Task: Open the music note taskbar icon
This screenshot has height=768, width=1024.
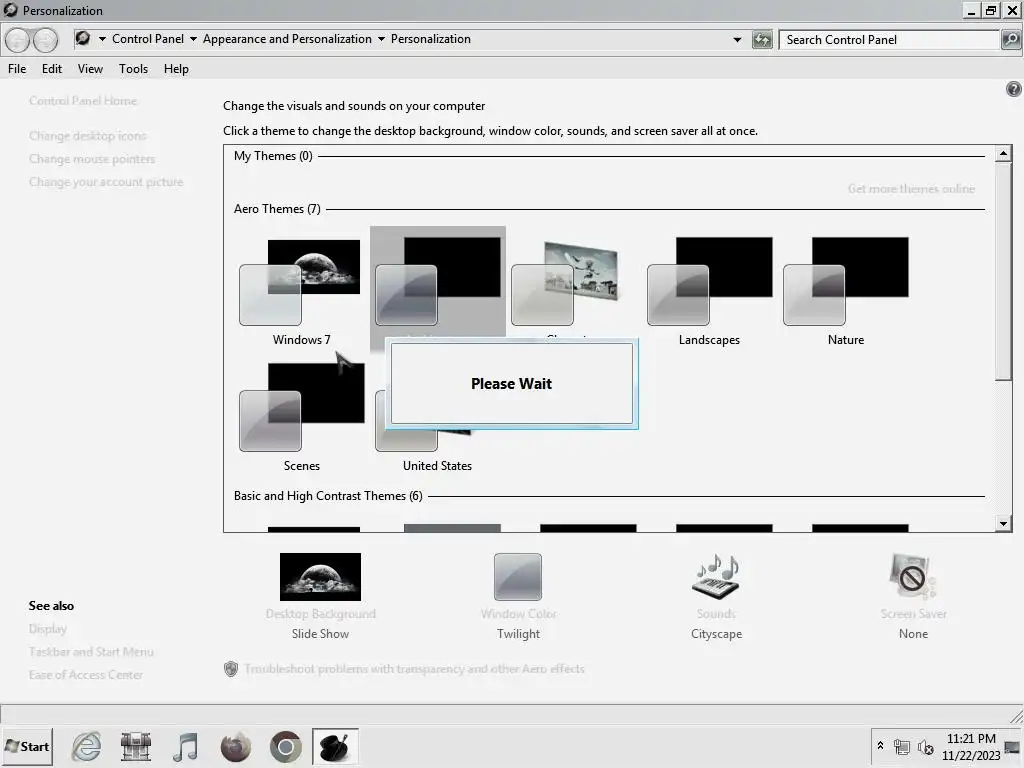Action: (x=185, y=746)
